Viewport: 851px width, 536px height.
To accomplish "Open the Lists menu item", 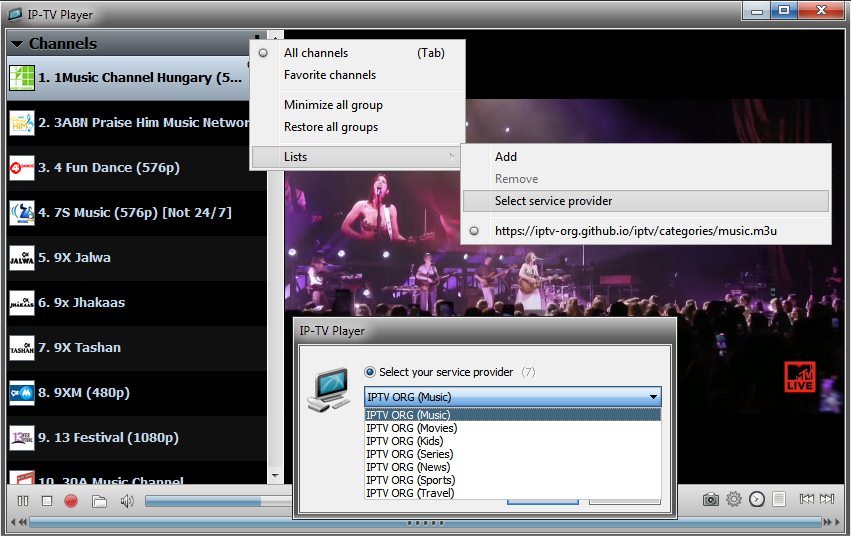I will coord(356,157).
